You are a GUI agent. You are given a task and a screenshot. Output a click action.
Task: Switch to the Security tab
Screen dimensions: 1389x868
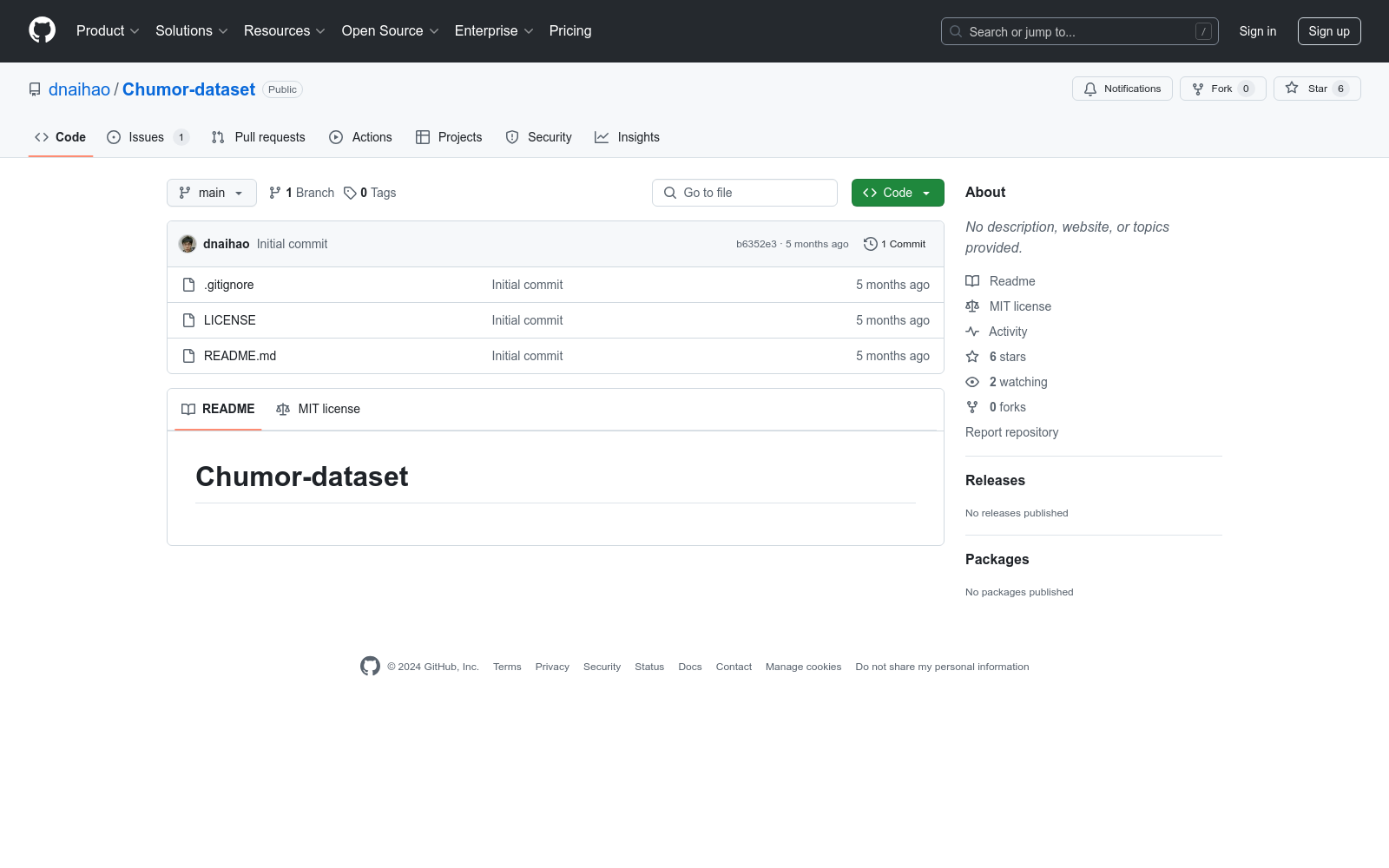[x=538, y=137]
